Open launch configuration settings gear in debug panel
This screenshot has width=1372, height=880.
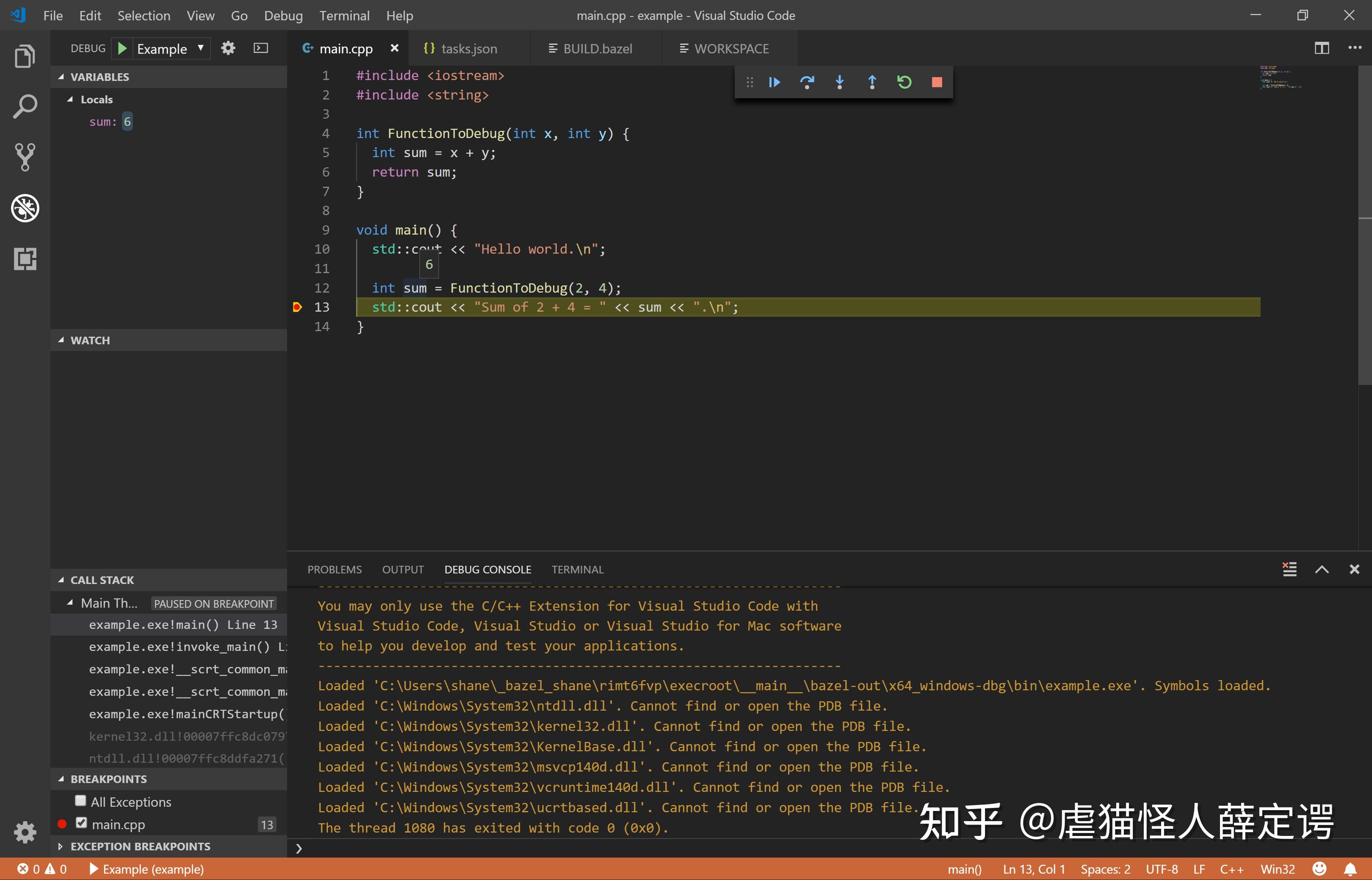click(x=227, y=48)
